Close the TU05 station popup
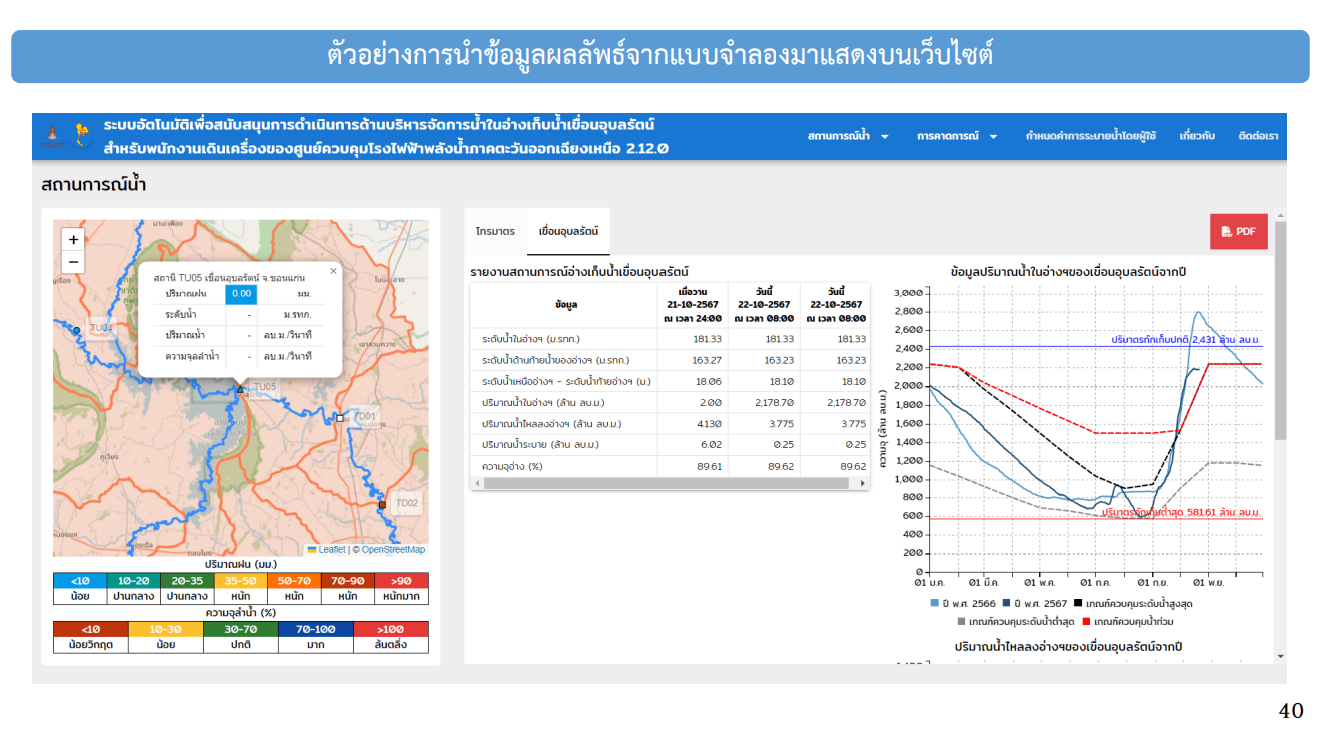 pyautogui.click(x=333, y=271)
